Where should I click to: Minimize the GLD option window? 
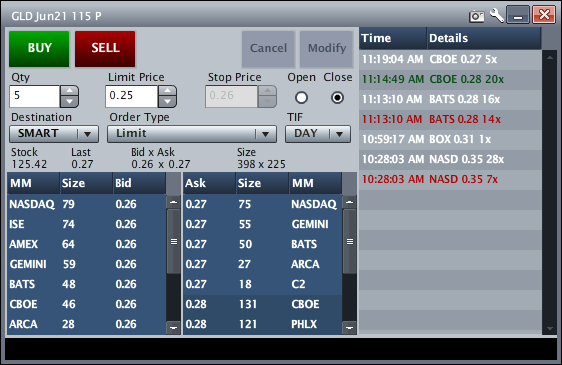point(518,15)
